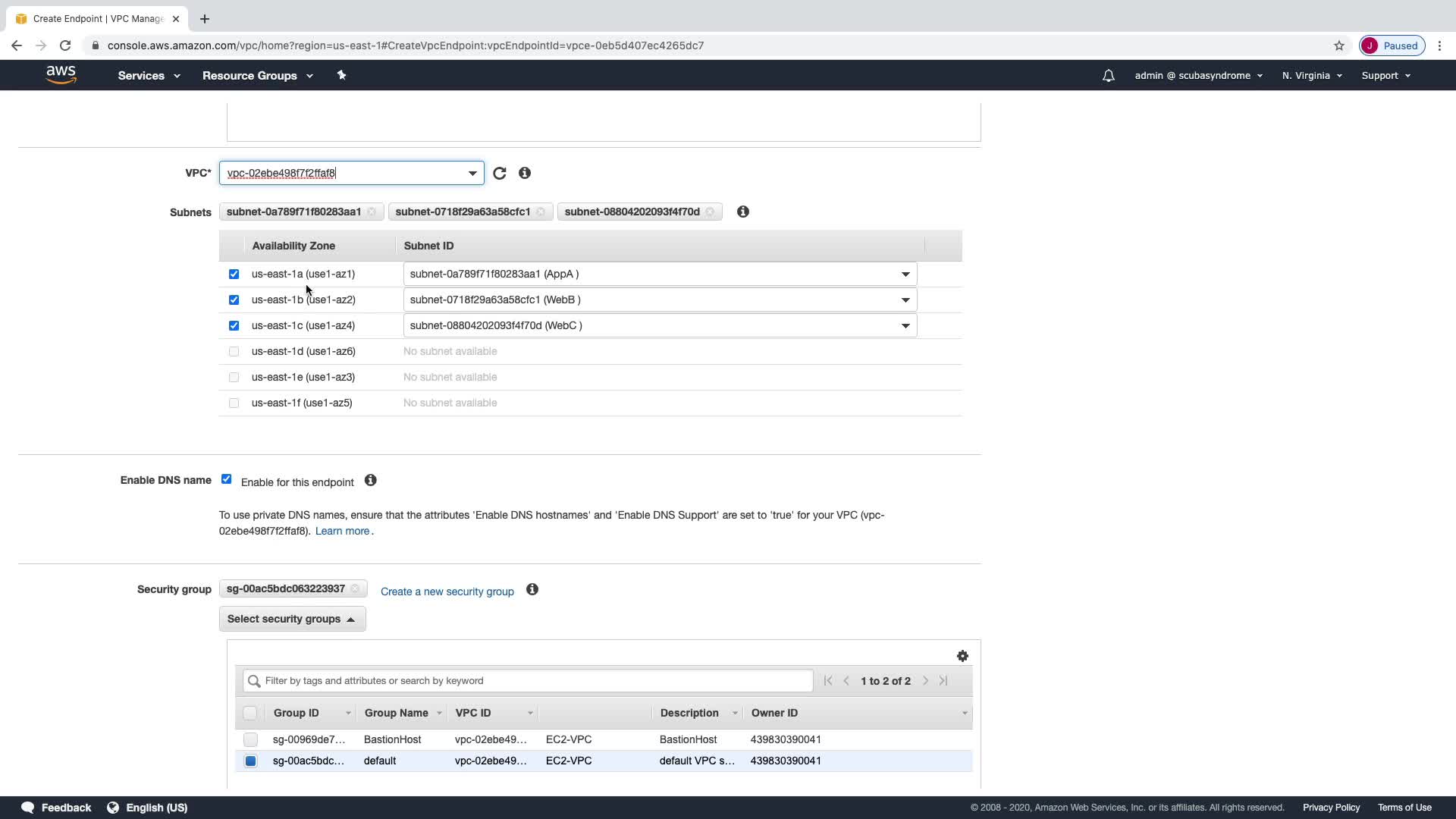Disable Enable DNS name for this endpoint
1456x819 pixels.
click(x=226, y=479)
